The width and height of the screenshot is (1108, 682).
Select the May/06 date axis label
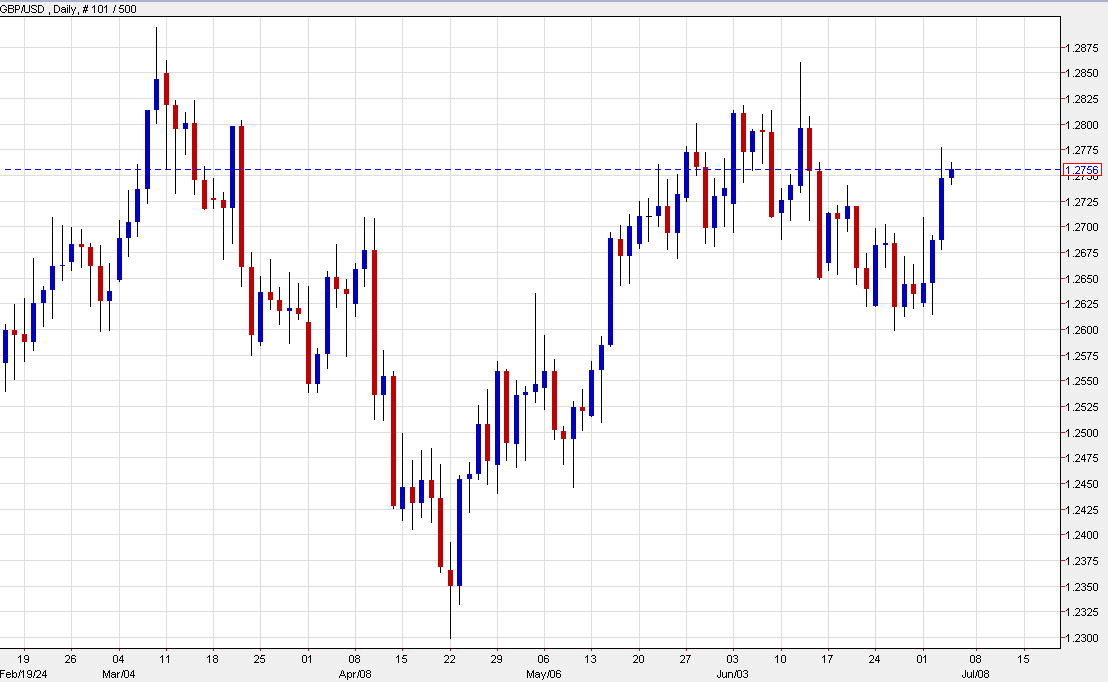543,673
